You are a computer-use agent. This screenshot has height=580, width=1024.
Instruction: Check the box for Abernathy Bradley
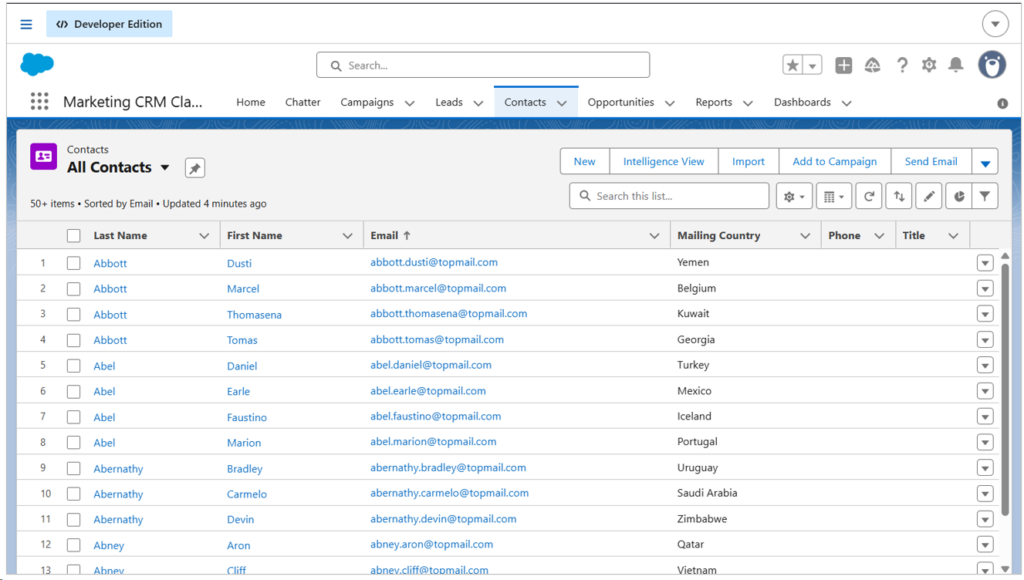tap(74, 468)
